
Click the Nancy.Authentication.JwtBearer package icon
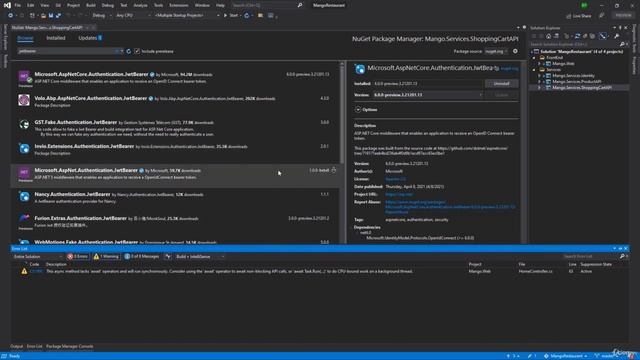point(24,196)
